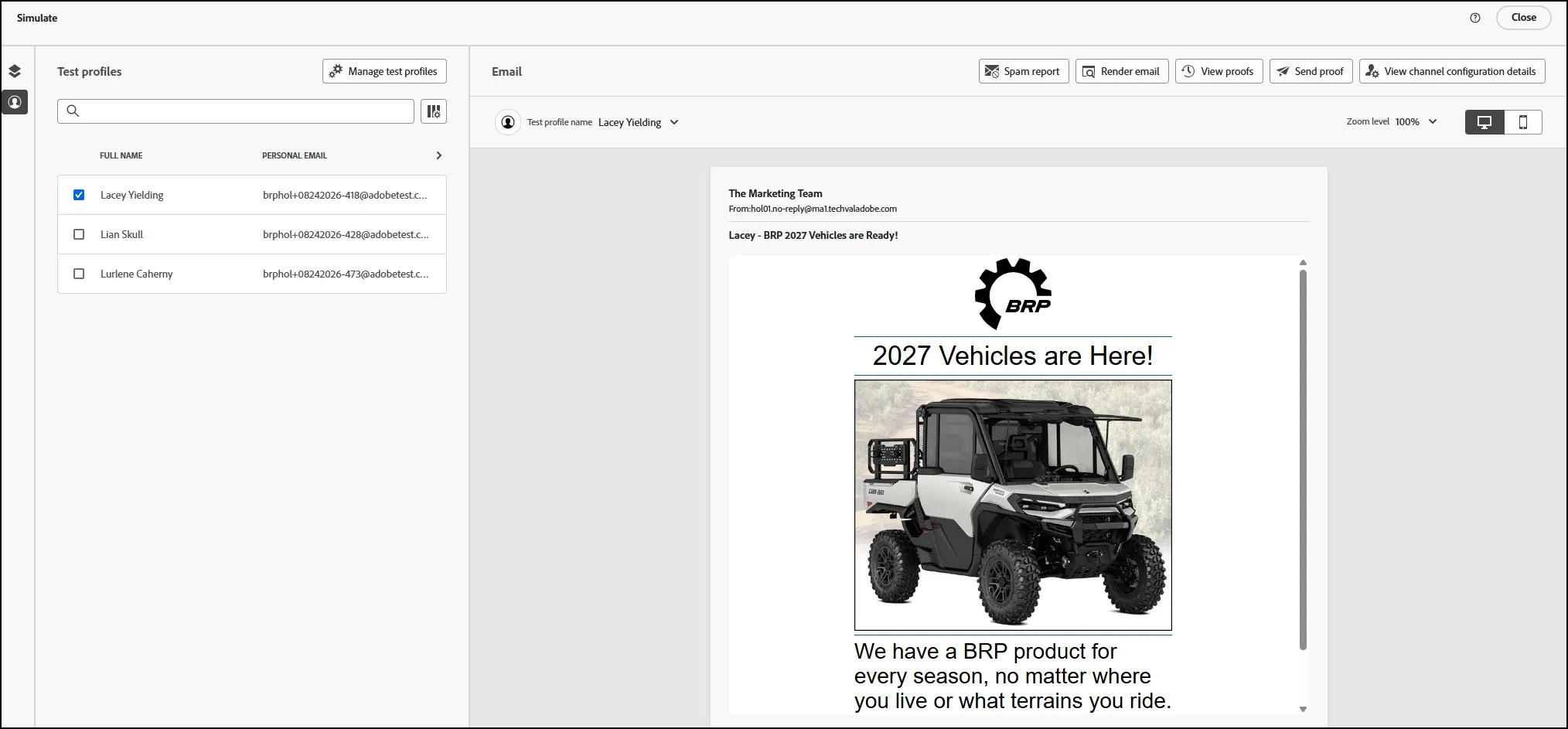This screenshot has height=729, width=1568.
Task: Click the vehicle image in email
Action: click(x=1013, y=505)
